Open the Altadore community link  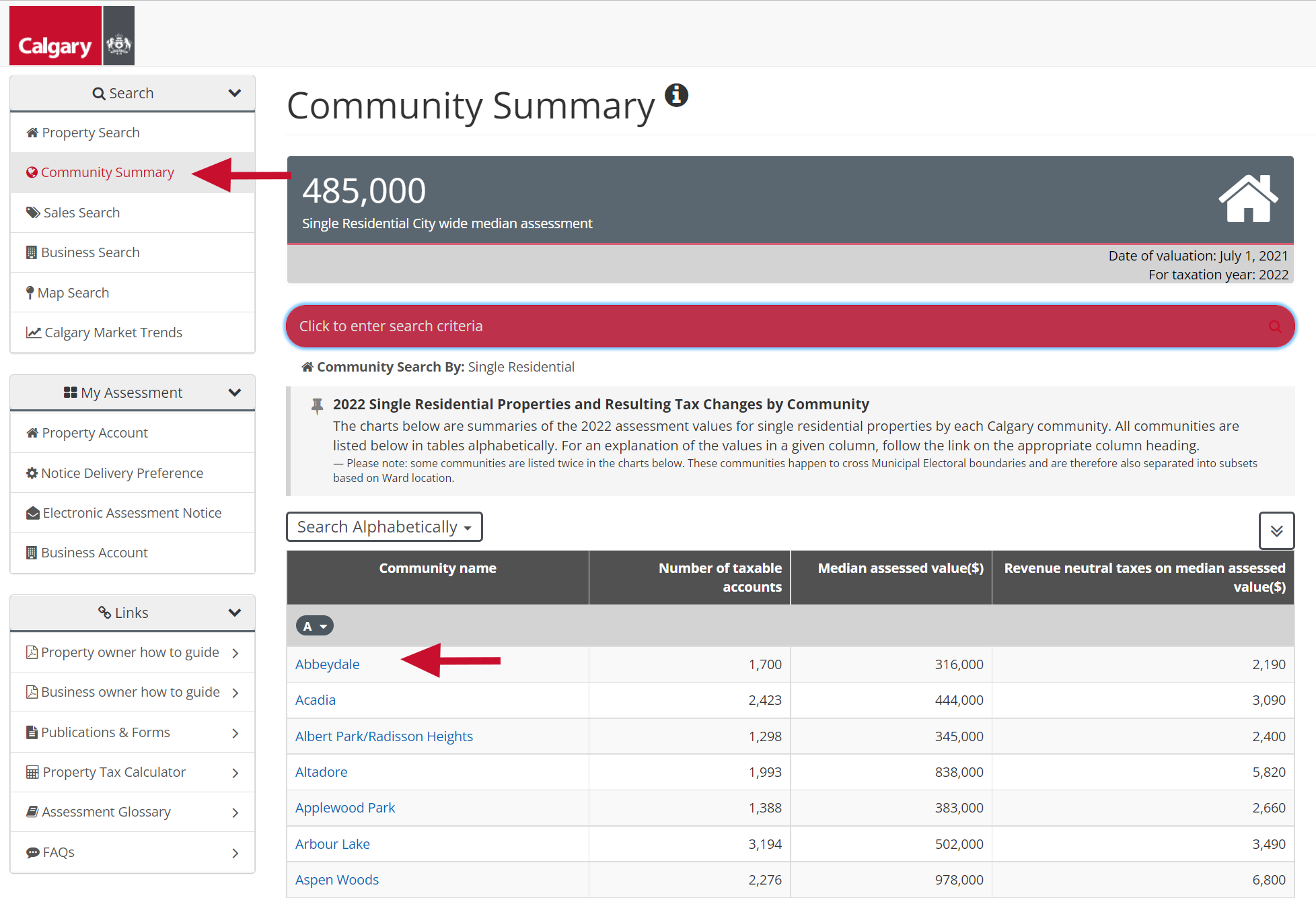click(x=321, y=772)
